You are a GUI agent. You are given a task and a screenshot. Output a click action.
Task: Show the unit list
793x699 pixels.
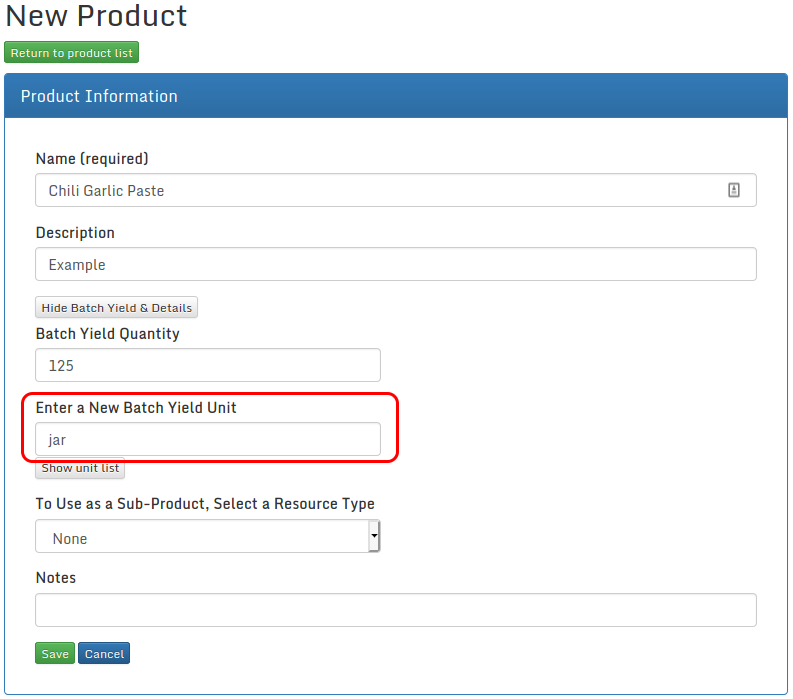pos(80,468)
